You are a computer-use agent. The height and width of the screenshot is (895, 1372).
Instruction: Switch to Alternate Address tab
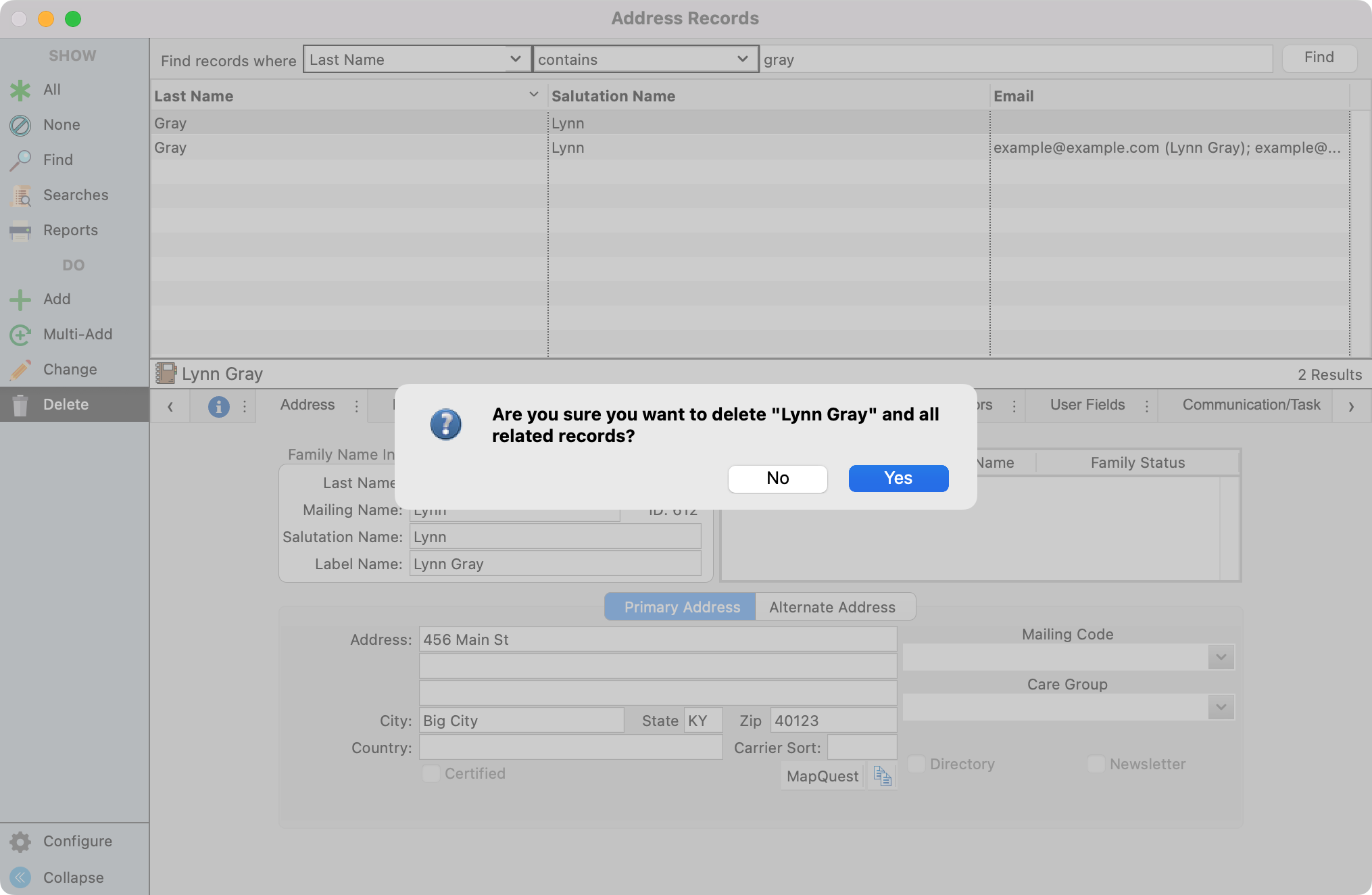pyautogui.click(x=832, y=607)
